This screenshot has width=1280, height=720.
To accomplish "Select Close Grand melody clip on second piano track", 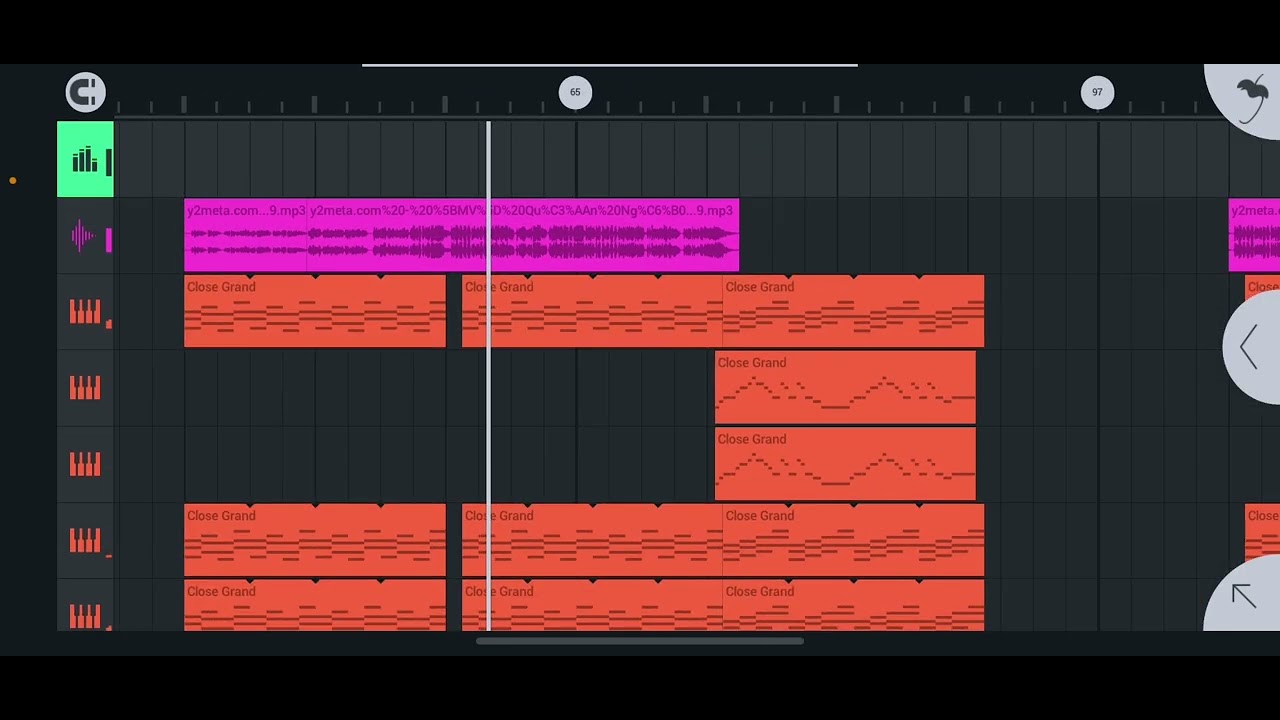I will 845,388.
